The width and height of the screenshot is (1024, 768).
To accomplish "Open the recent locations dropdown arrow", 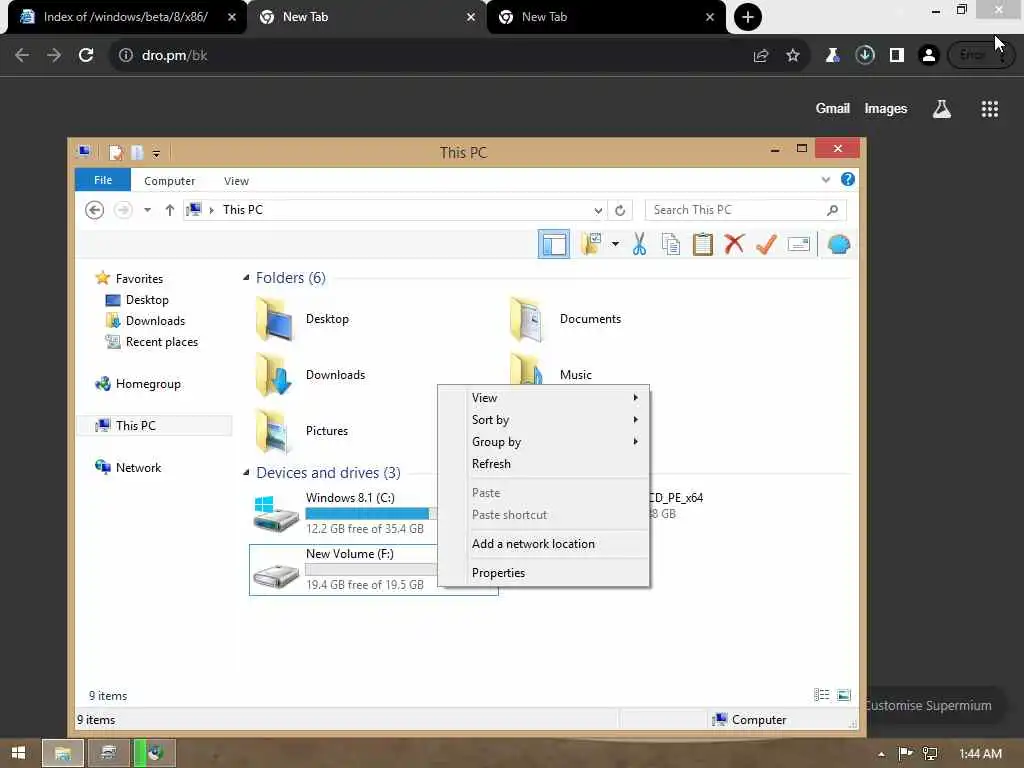I will tap(148, 210).
